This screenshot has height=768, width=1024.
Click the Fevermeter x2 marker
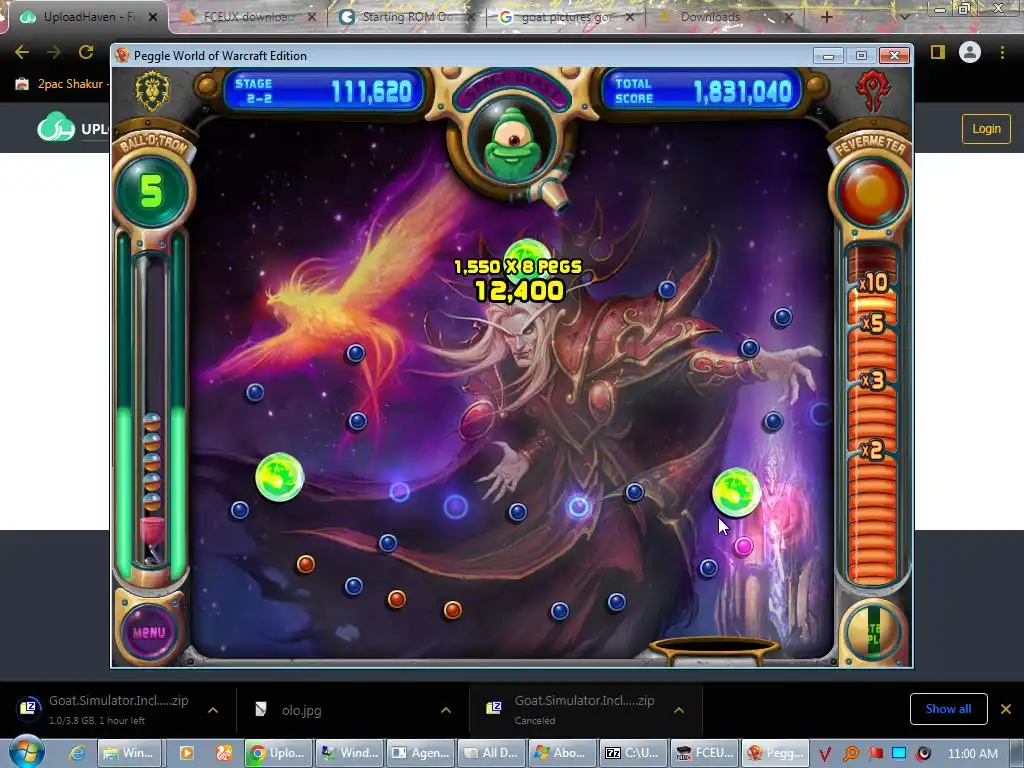click(872, 449)
